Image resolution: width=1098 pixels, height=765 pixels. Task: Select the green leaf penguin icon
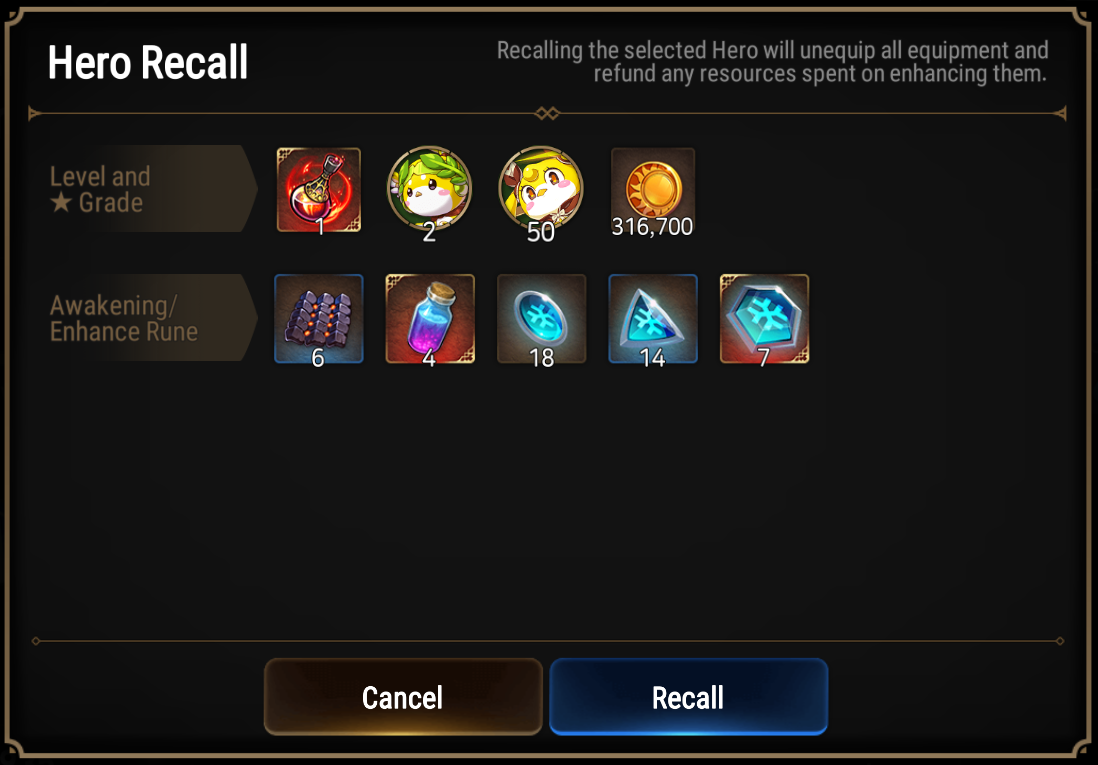pyautogui.click(x=429, y=189)
